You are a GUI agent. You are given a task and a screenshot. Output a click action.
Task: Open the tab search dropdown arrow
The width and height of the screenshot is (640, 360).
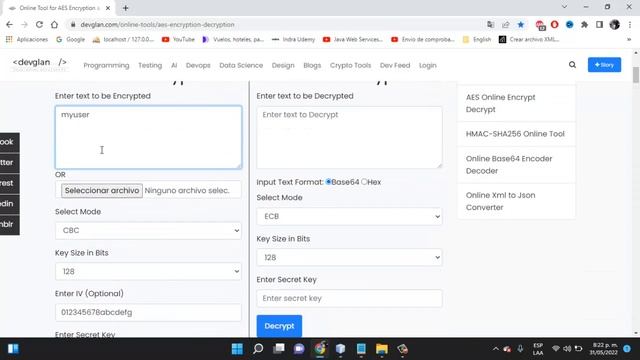(564, 7)
